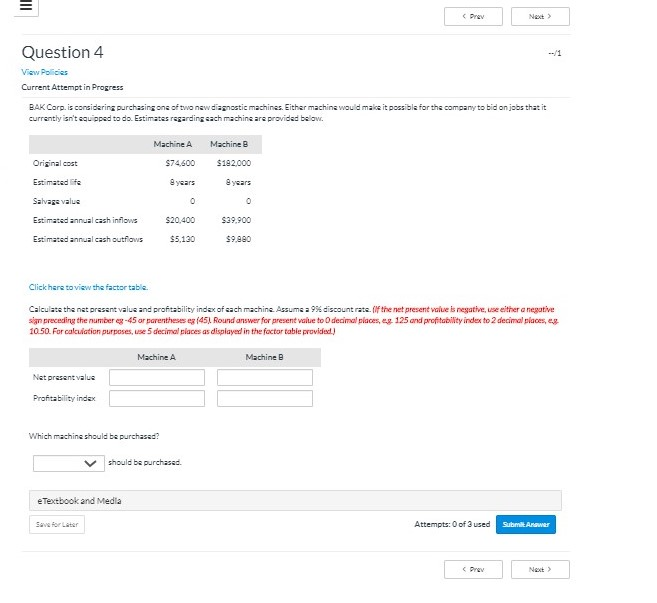This screenshot has height=603, width=657.
Task: Focus Machine A net present value field
Action: (x=157, y=377)
